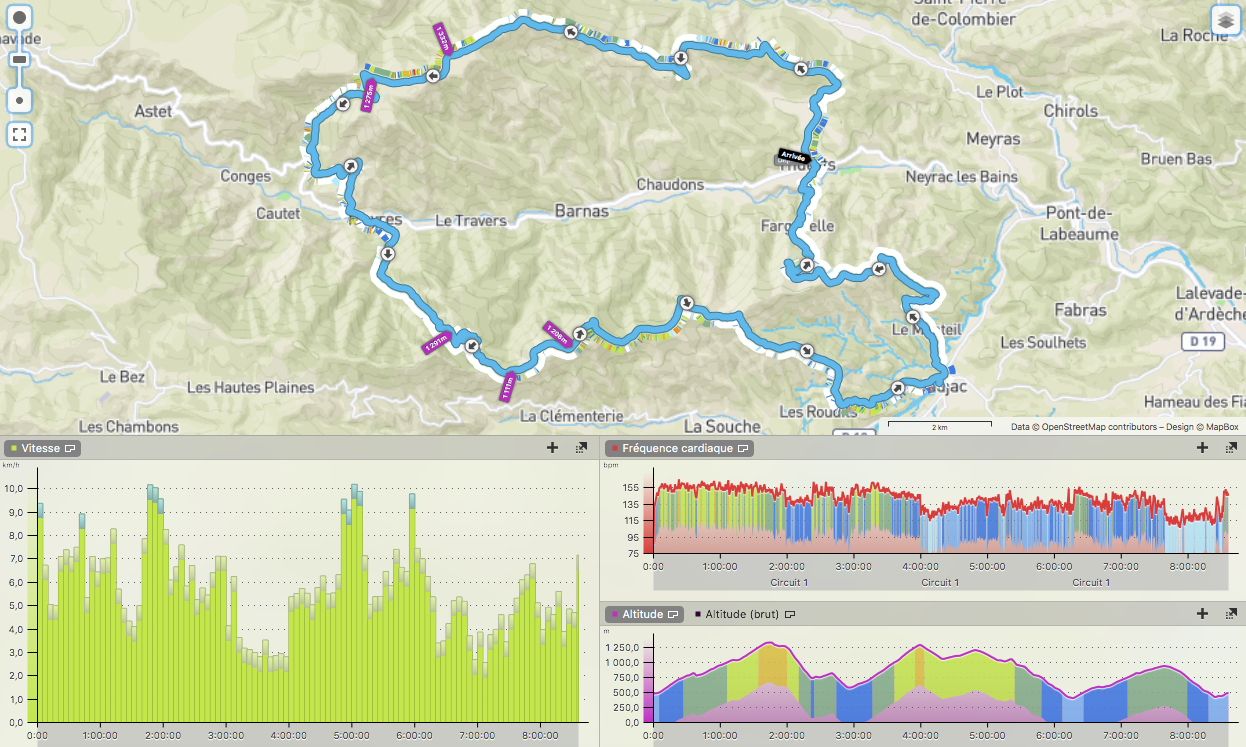Add a chart to the Vitesse panel
The height and width of the screenshot is (747, 1246).
552,448
